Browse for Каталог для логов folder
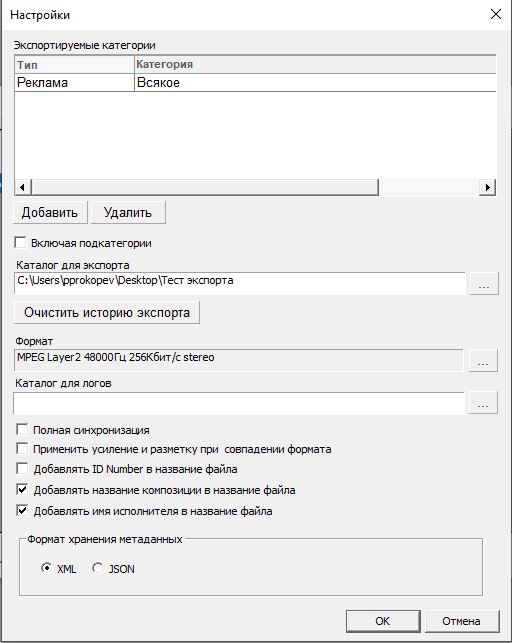512x643 pixels. coord(483,402)
